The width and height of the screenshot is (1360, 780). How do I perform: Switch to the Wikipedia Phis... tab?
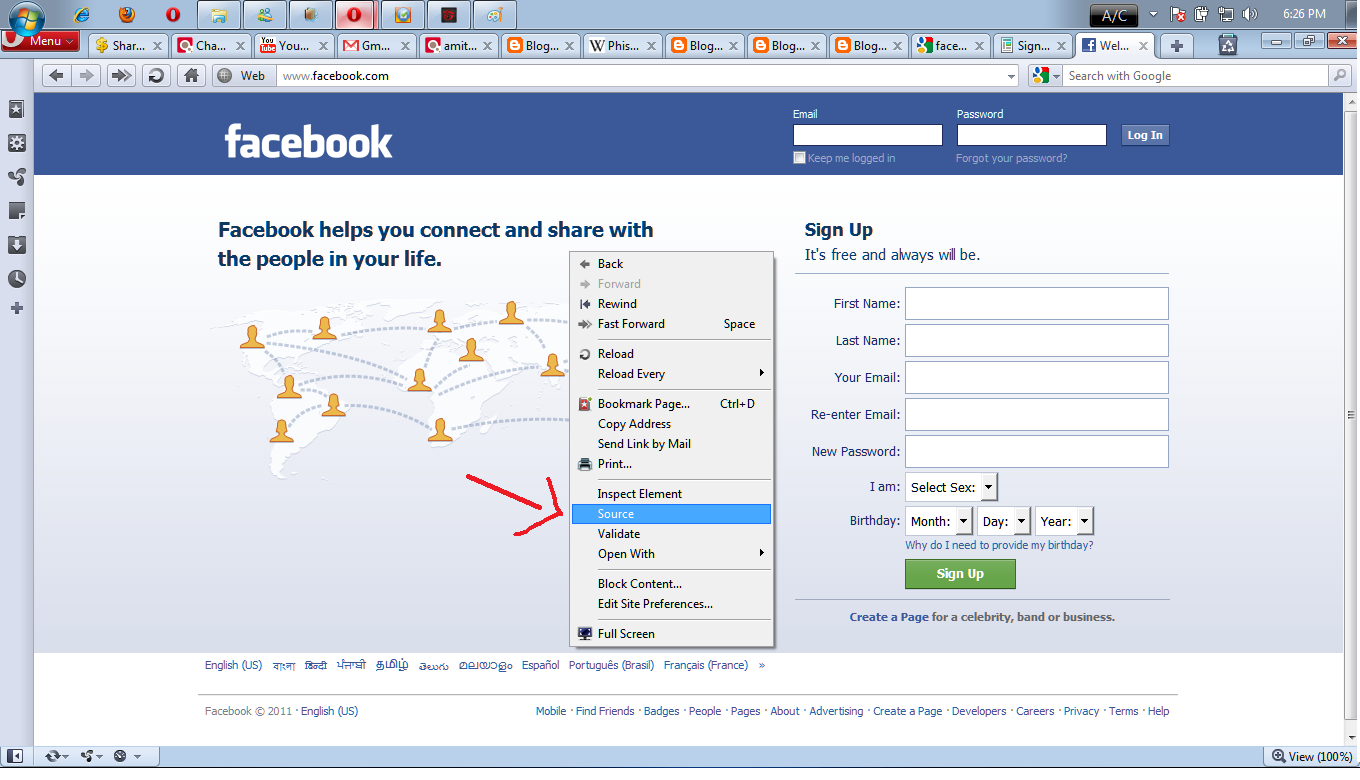pos(624,46)
